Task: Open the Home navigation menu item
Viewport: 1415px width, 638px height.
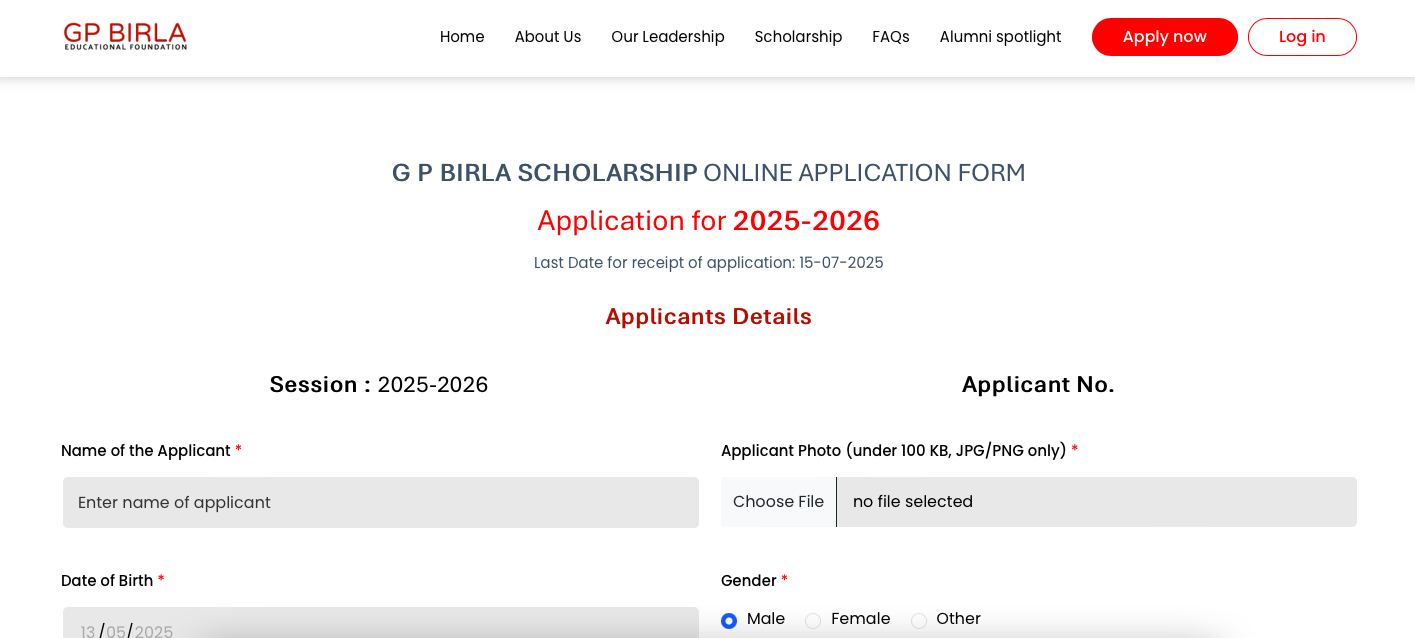Action: [461, 36]
